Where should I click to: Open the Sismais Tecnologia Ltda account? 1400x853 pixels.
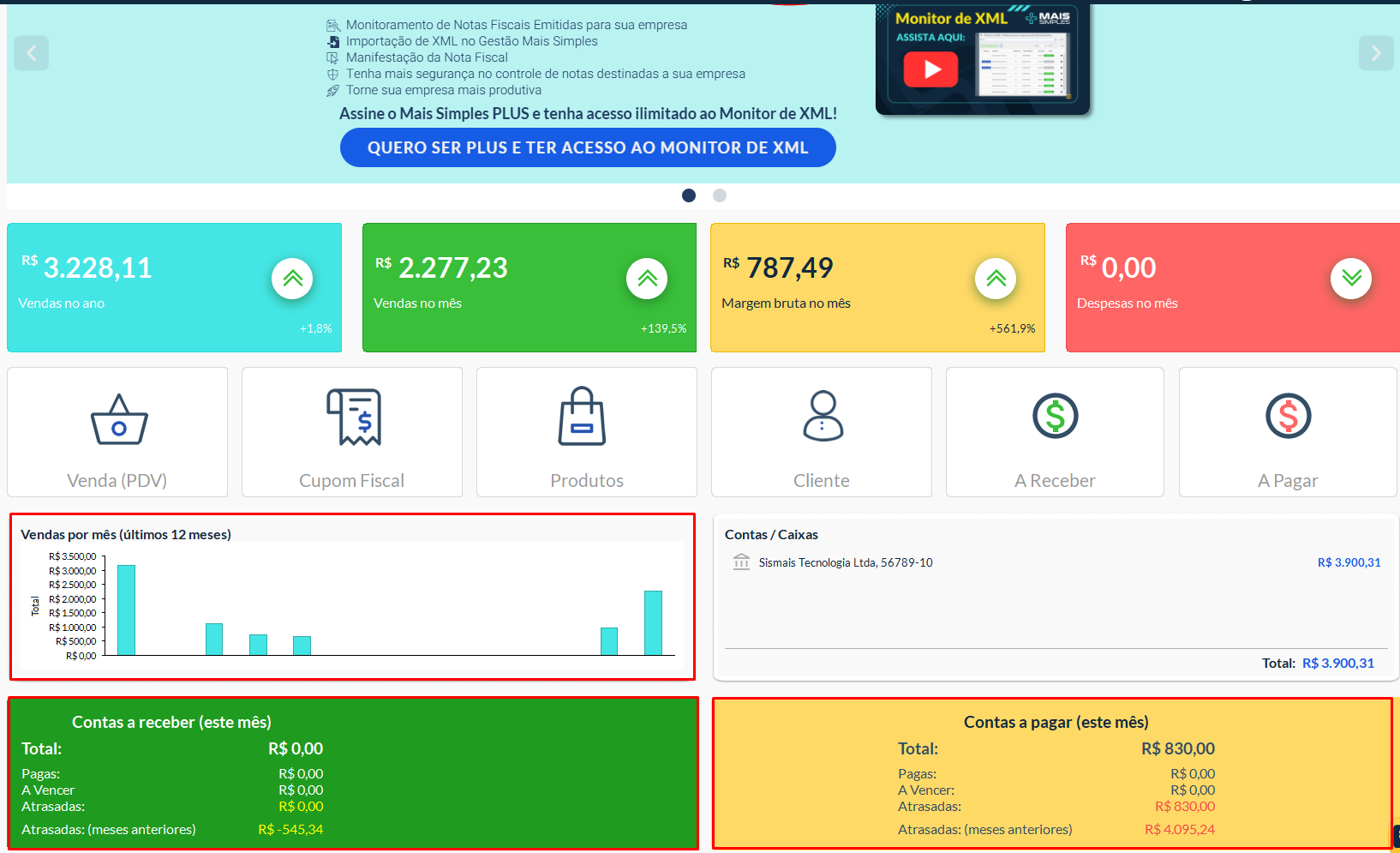(845, 562)
